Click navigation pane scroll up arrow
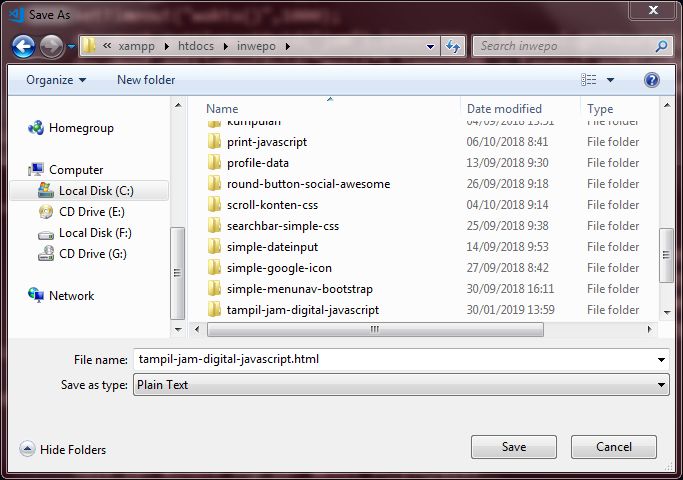The width and height of the screenshot is (683, 480). (178, 105)
